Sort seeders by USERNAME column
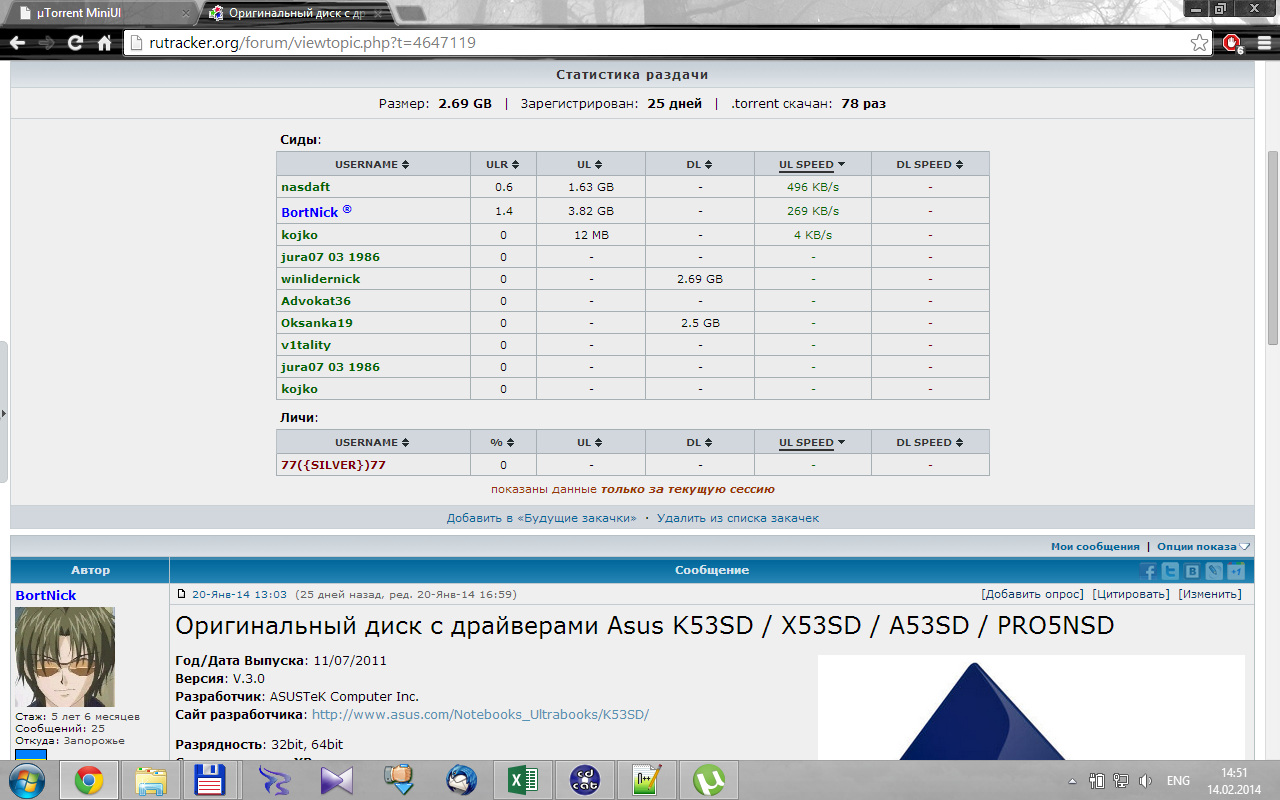This screenshot has height=800, width=1280. [x=372, y=164]
